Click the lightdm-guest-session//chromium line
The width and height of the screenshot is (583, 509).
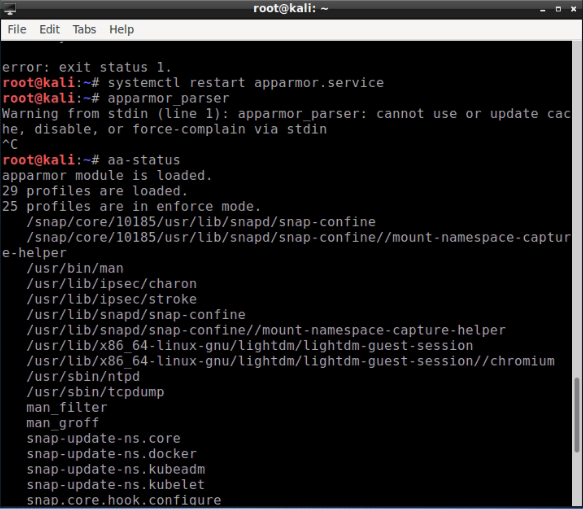tap(290, 361)
